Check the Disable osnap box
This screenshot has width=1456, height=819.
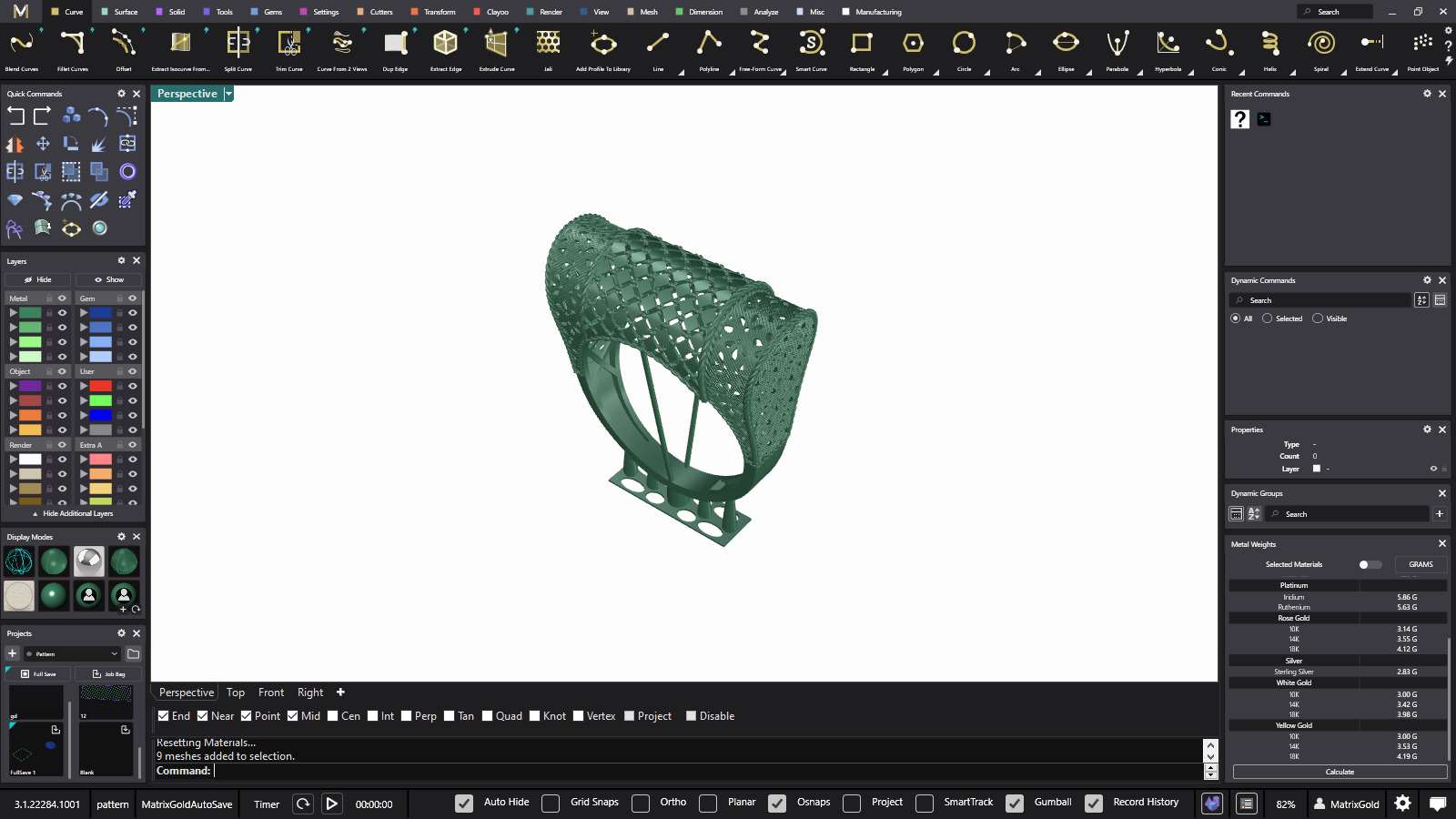[691, 716]
